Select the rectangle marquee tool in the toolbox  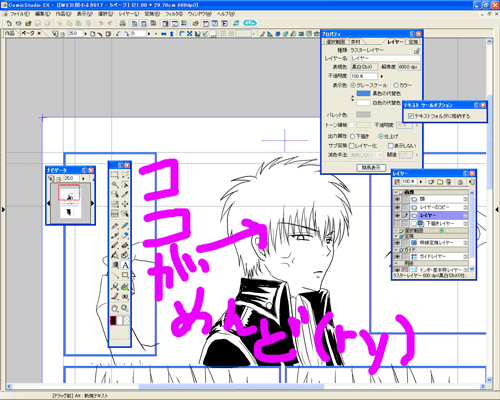click(x=115, y=175)
